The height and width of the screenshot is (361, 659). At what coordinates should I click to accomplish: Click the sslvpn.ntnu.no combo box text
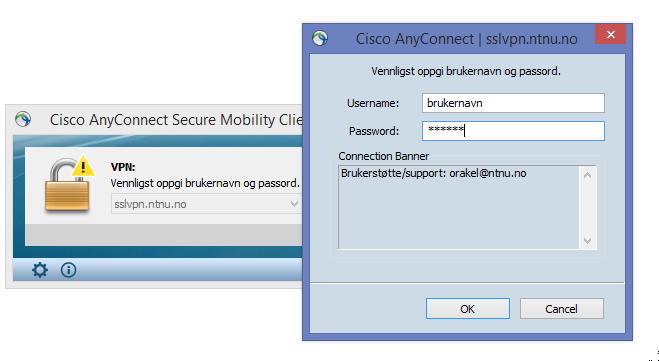click(150, 205)
